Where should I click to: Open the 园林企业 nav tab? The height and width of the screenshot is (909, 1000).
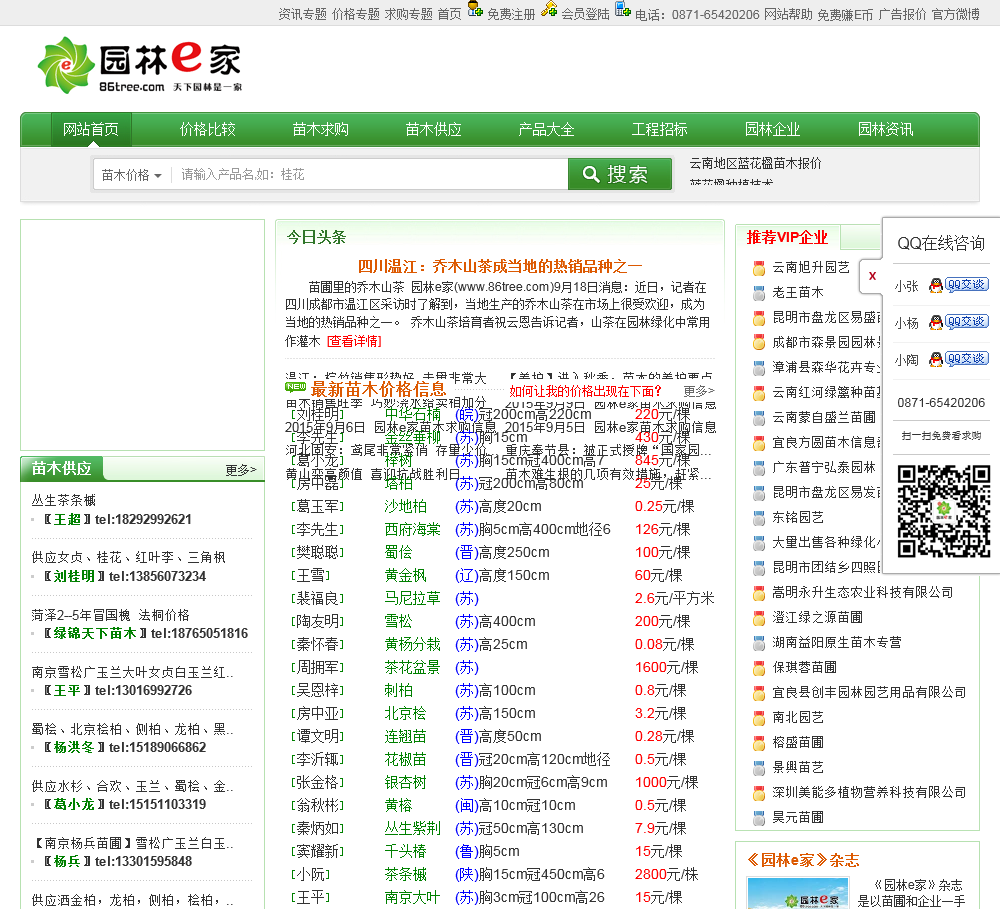(772, 129)
